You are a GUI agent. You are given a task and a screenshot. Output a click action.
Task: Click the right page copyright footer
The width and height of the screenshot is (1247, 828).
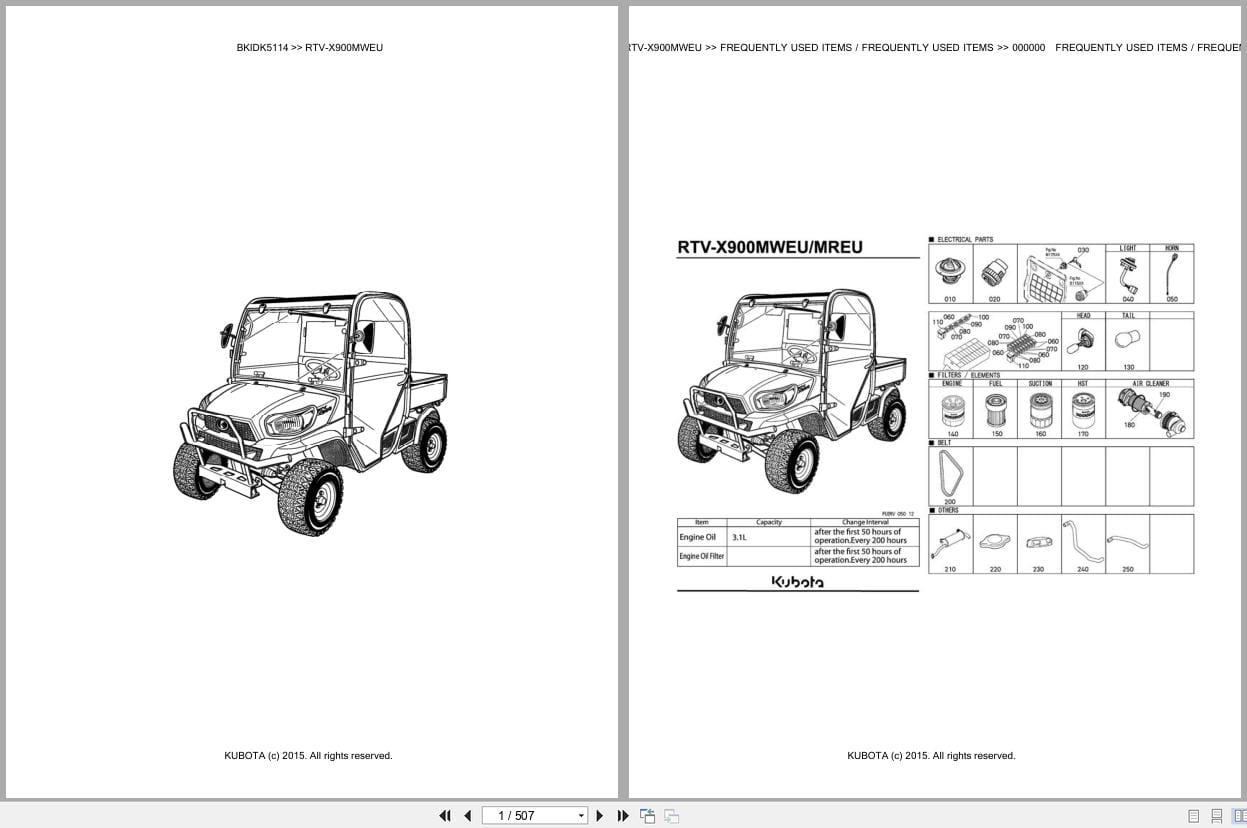coord(931,756)
